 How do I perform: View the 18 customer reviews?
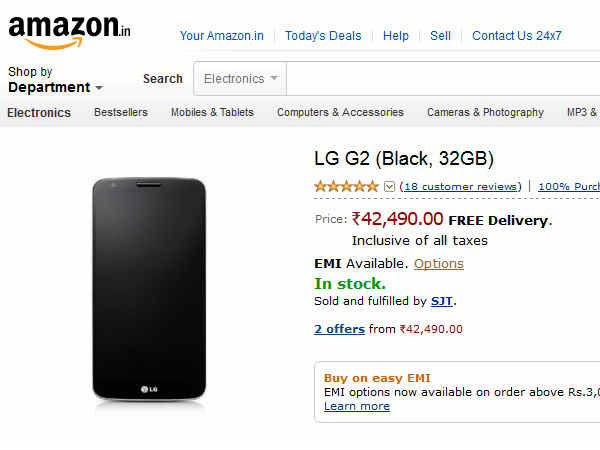[460, 187]
